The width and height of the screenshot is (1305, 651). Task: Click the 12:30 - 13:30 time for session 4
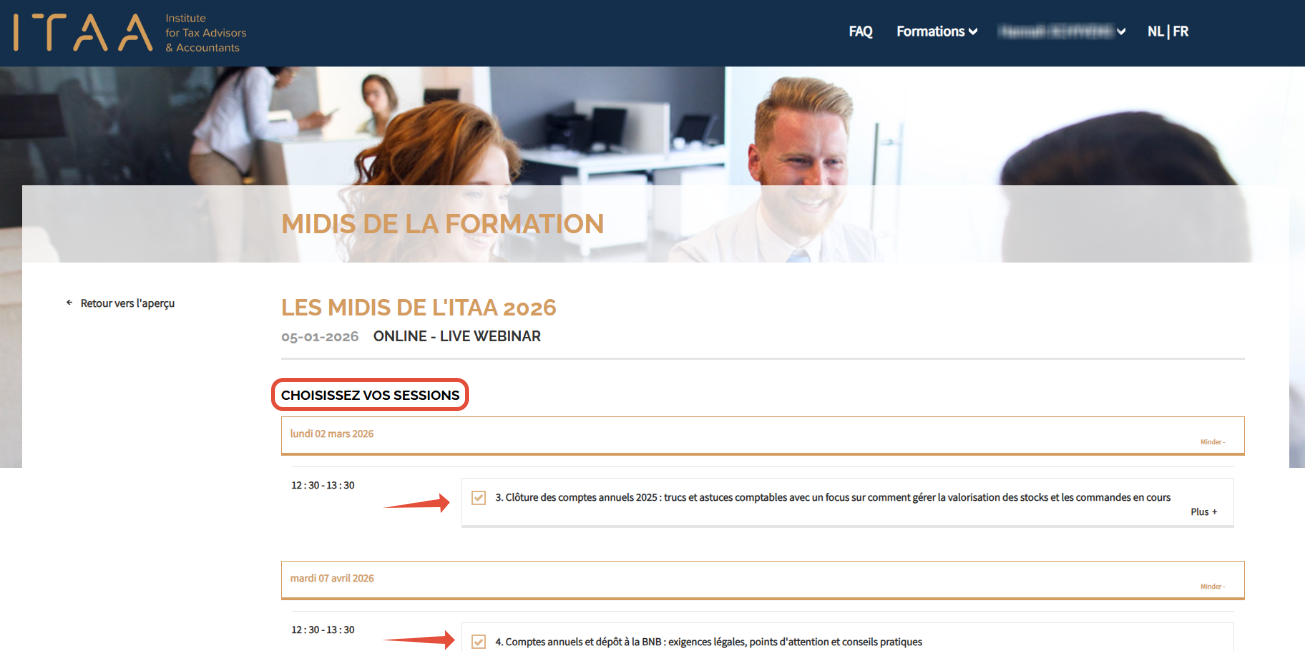click(323, 630)
